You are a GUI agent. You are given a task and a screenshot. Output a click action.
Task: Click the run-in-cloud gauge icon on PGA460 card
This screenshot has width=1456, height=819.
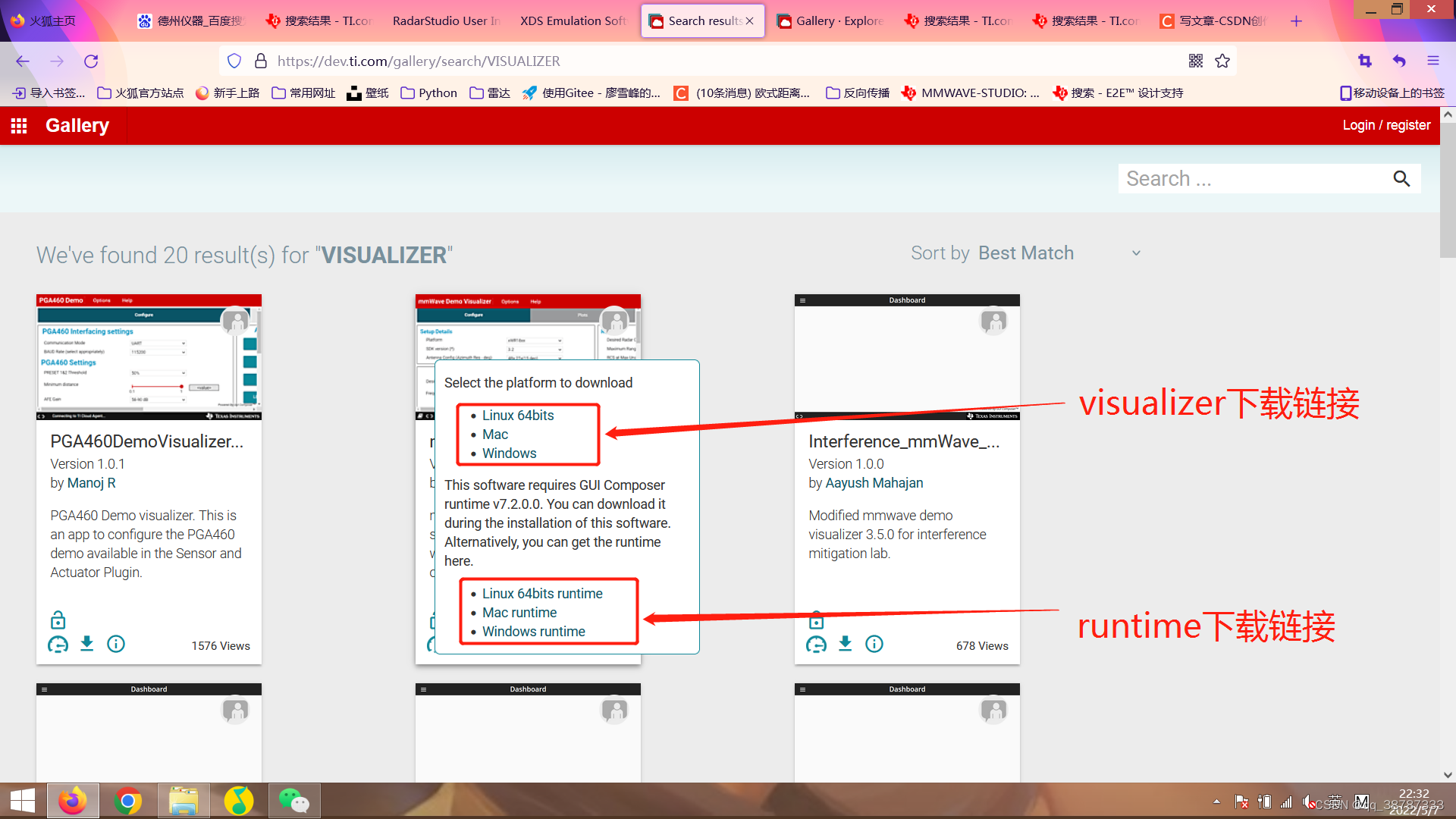click(x=58, y=644)
